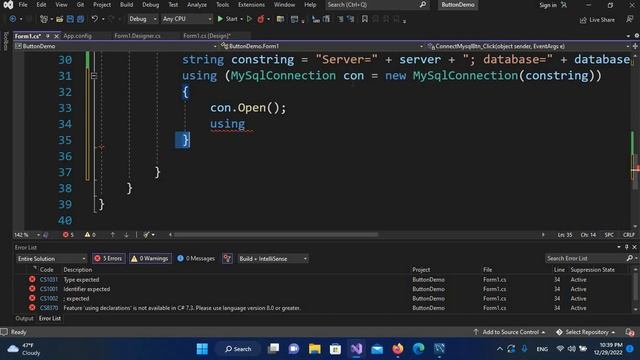Click Add to Source Control
Screen dimensions: 640x360
(x=509, y=332)
